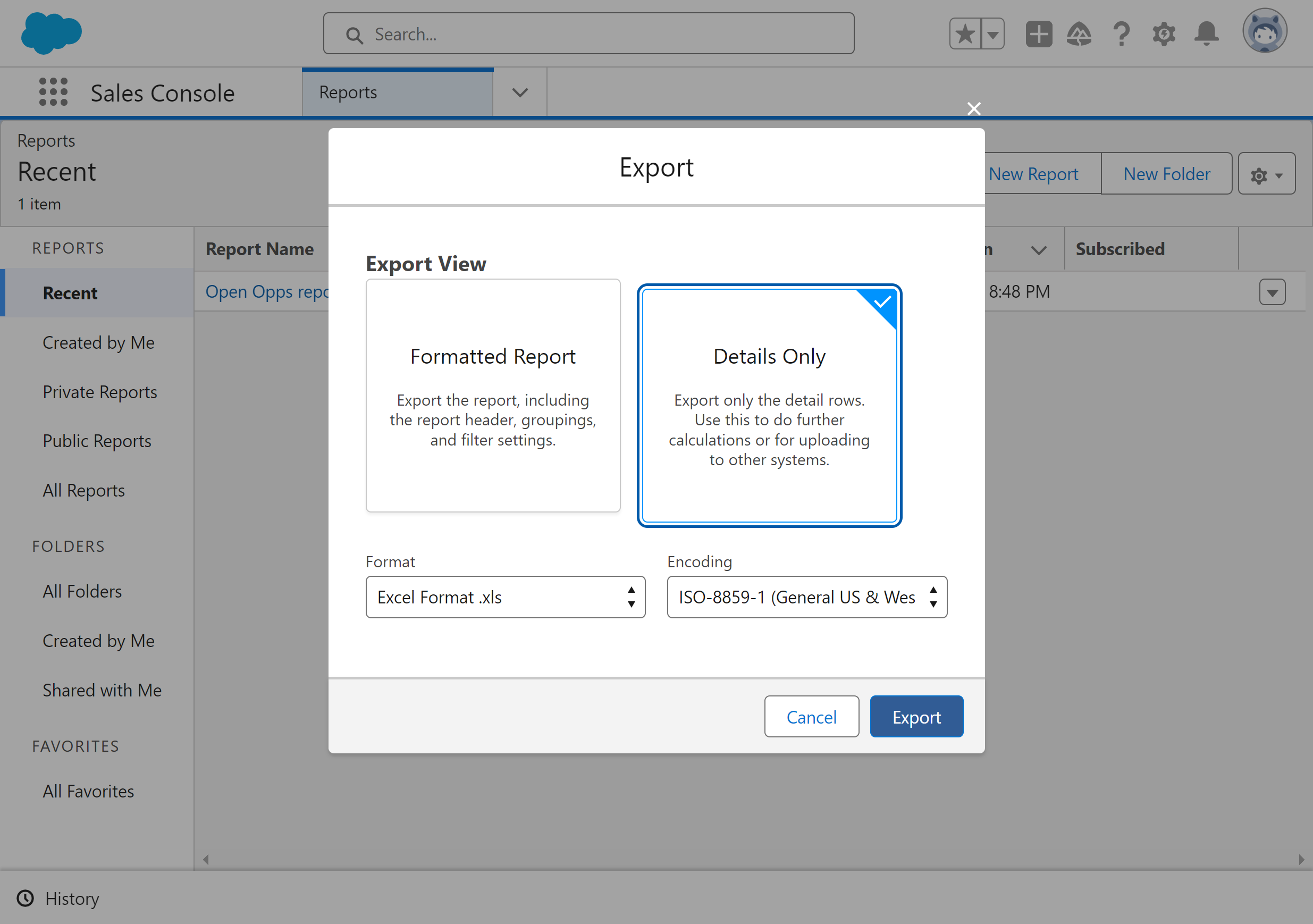1313x924 pixels.
Task: Open the list settings gear dropdown
Action: 1267,174
